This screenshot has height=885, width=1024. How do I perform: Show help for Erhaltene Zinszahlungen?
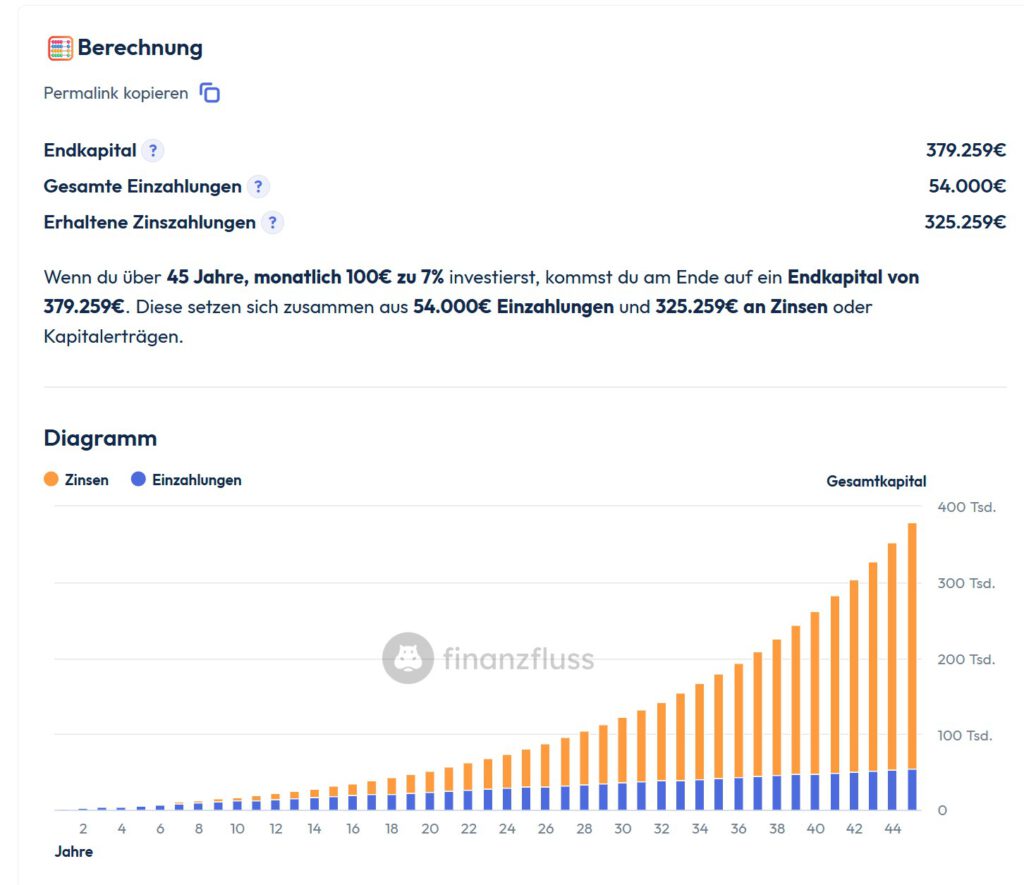[x=272, y=223]
